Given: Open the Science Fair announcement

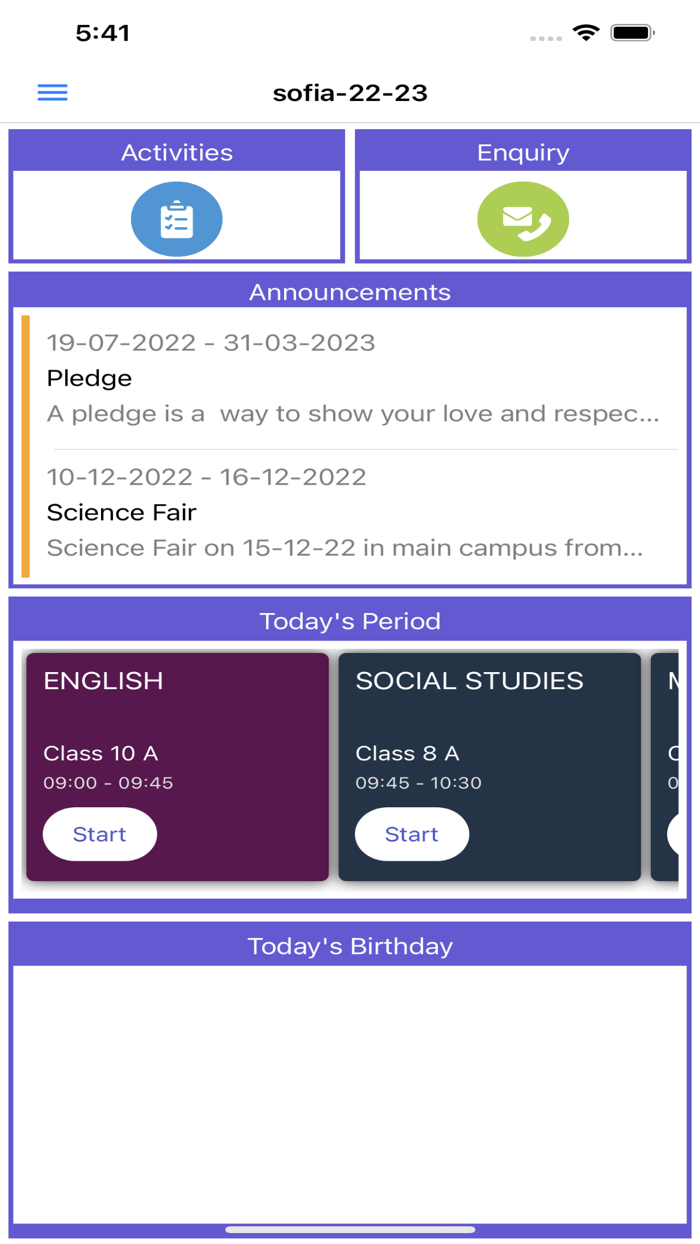Looking at the screenshot, I should tap(350, 511).
